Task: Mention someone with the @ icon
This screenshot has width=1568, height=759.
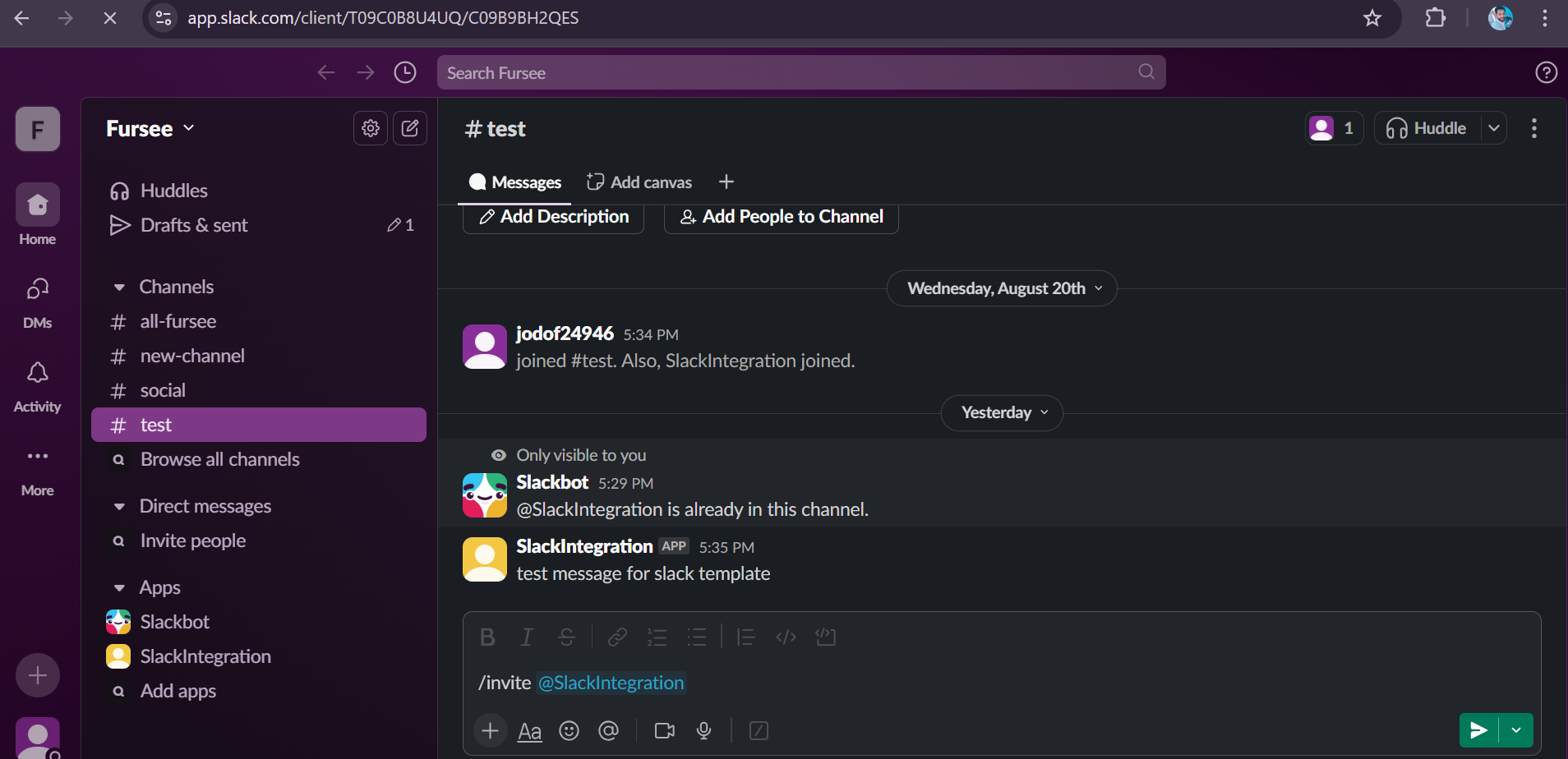Action: point(608,730)
